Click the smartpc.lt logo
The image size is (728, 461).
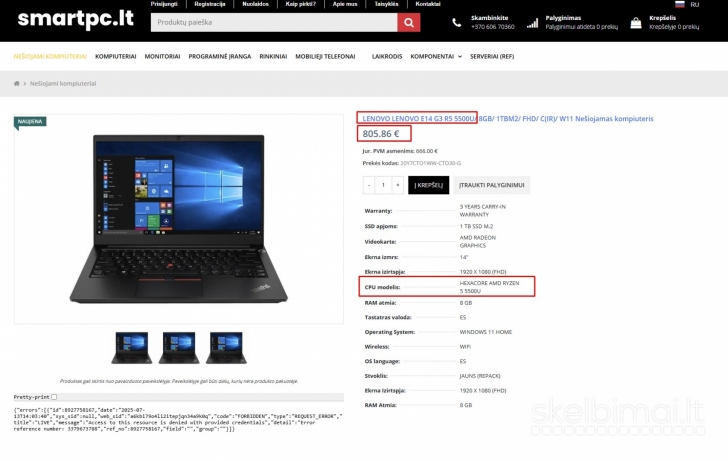76,19
